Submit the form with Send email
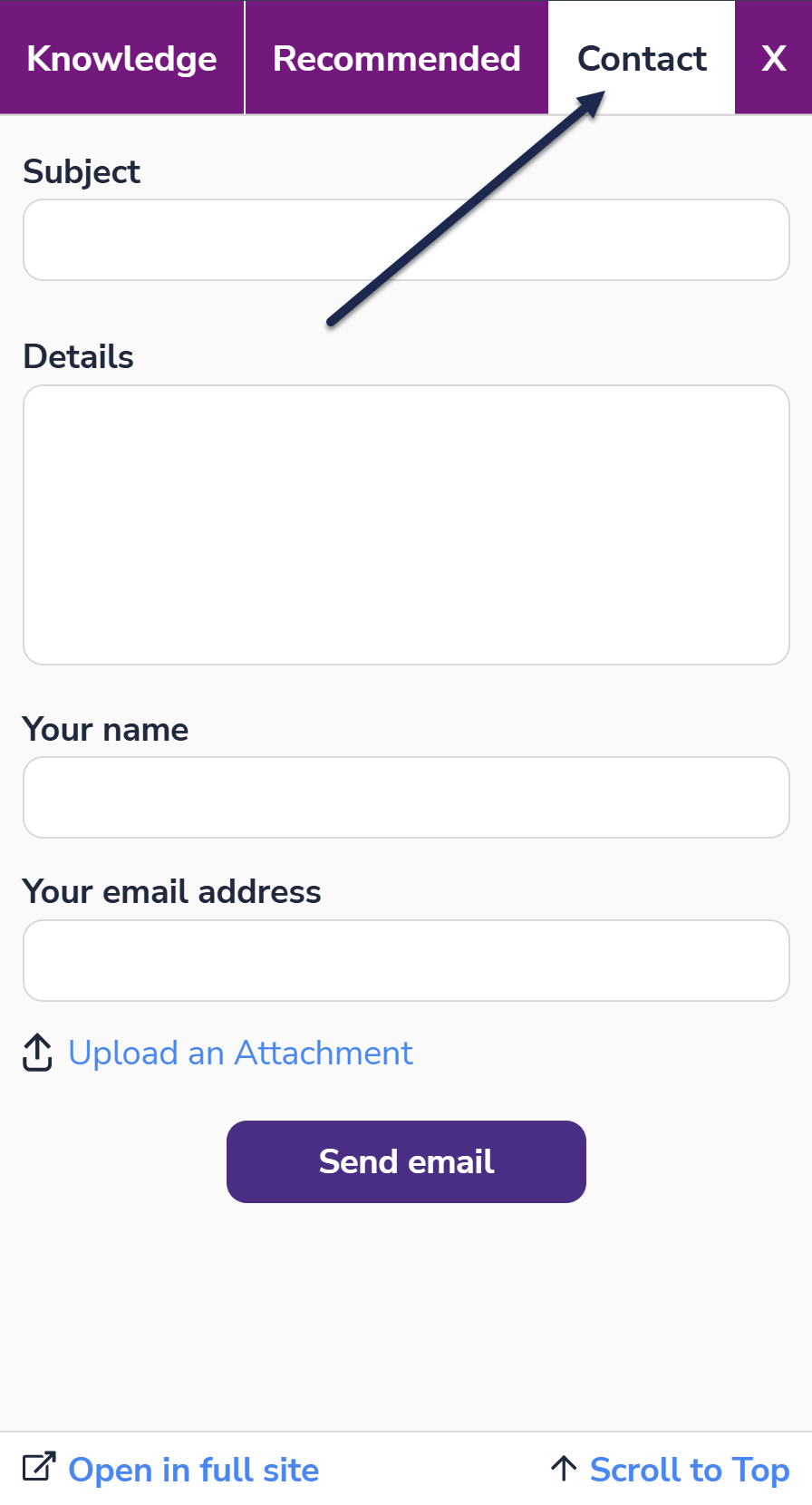812x1505 pixels. point(406,1161)
